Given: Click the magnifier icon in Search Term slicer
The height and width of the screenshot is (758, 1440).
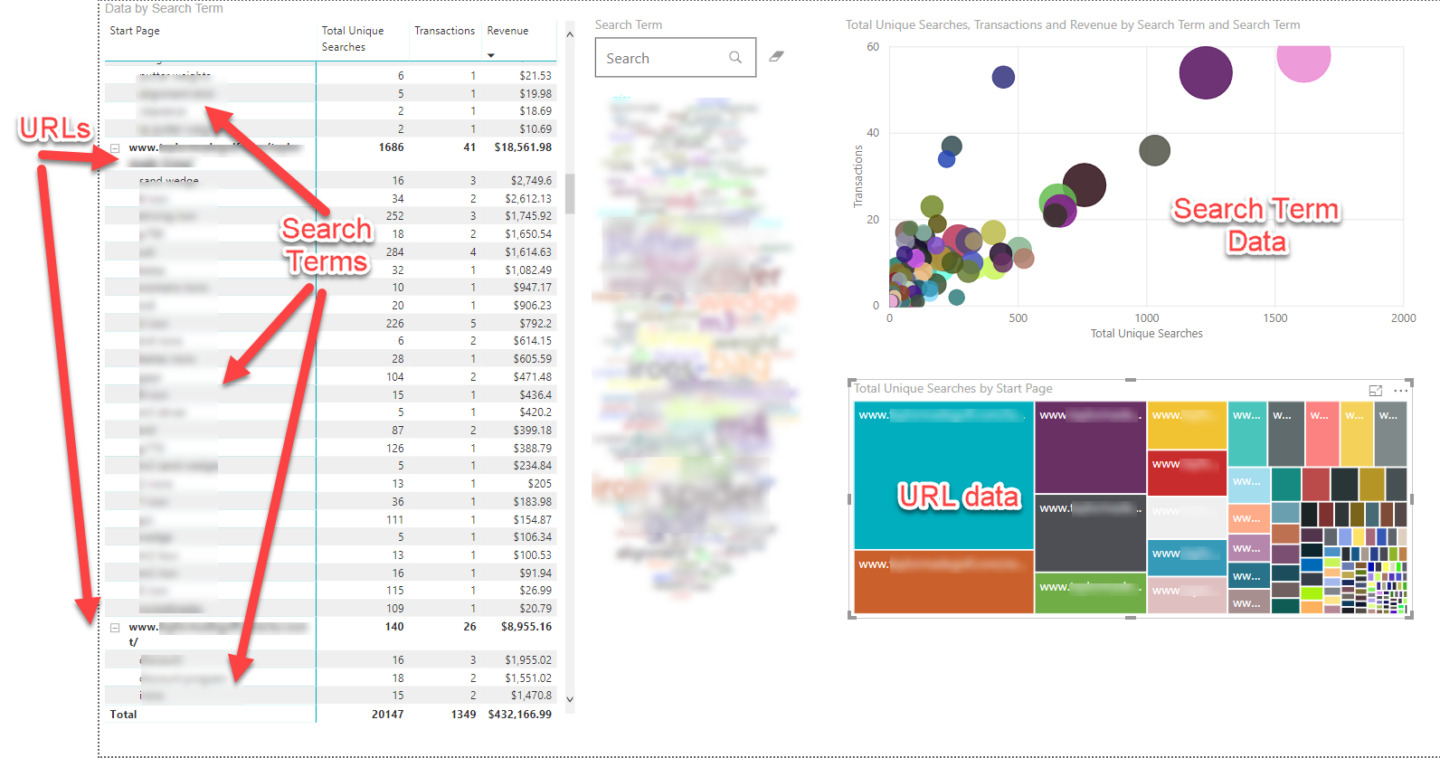Looking at the screenshot, I should pyautogui.click(x=735, y=58).
